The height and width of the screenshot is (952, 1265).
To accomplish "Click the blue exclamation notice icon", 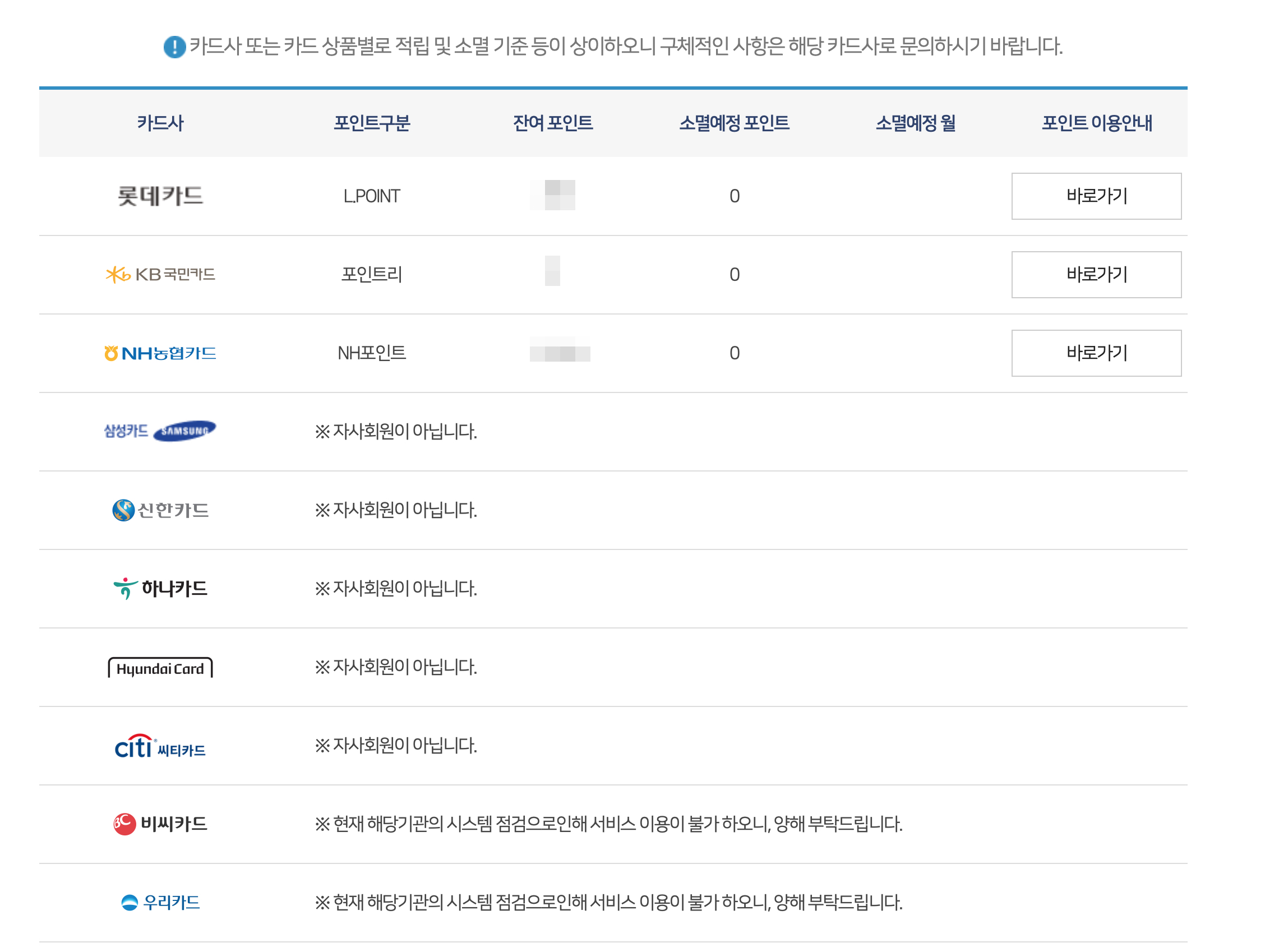I will (x=174, y=47).
